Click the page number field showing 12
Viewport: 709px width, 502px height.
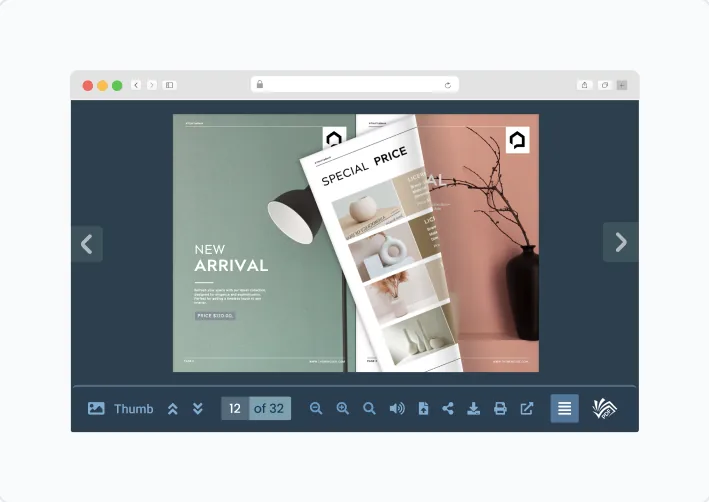235,408
